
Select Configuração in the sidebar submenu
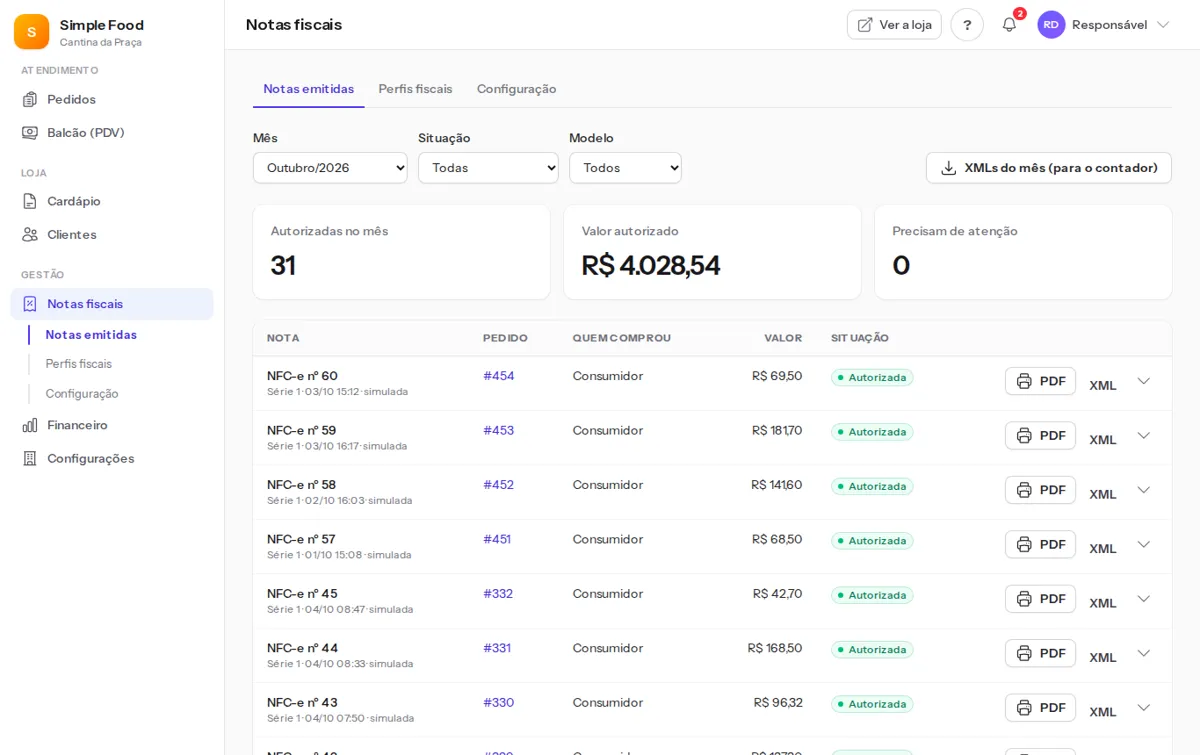82,394
